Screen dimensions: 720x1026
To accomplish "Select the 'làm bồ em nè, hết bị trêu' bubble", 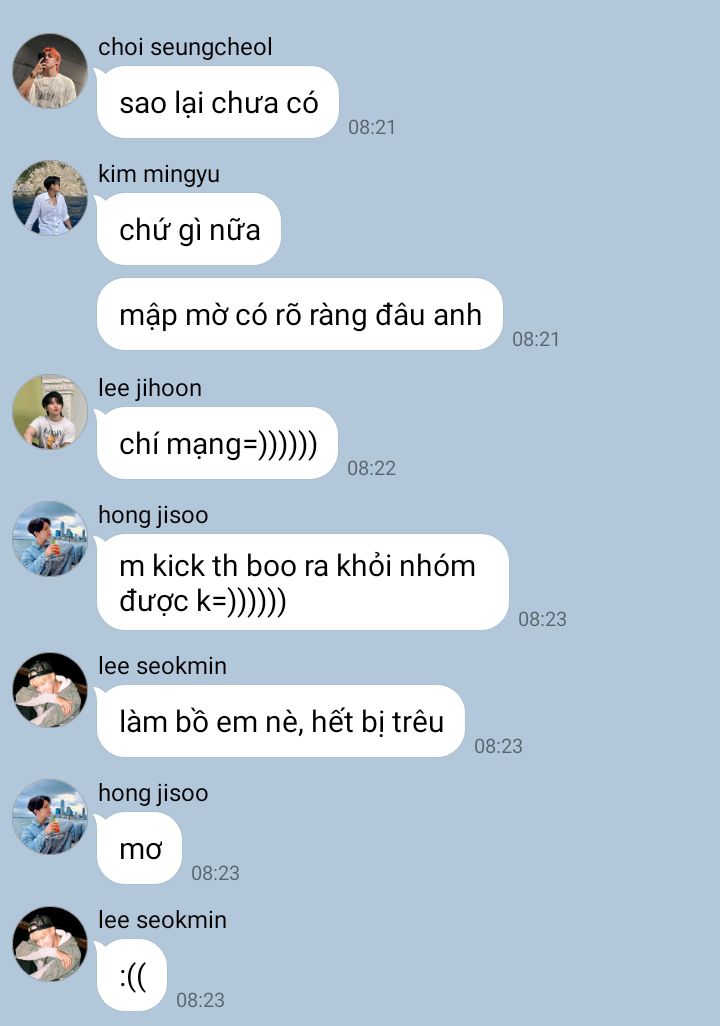I will 281,721.
